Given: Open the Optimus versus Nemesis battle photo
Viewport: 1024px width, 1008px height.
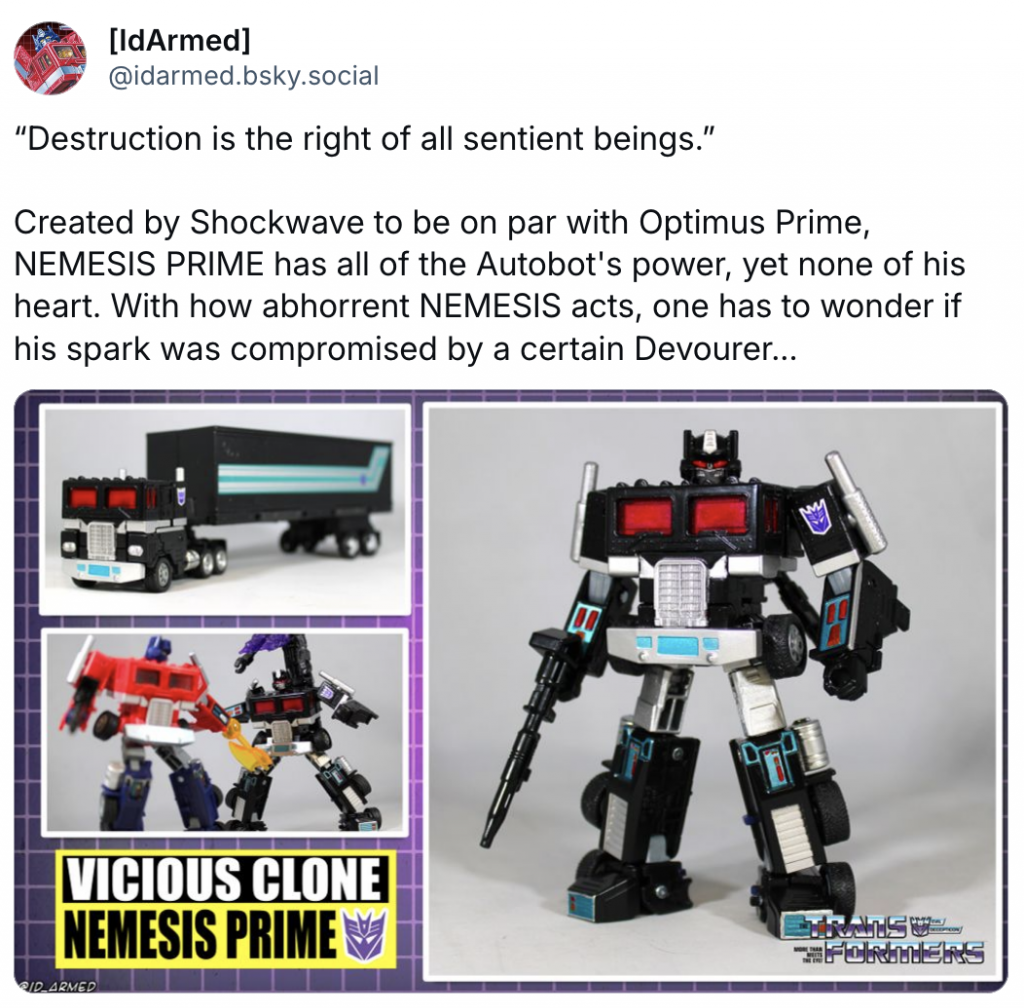Looking at the screenshot, I should pyautogui.click(x=225, y=732).
